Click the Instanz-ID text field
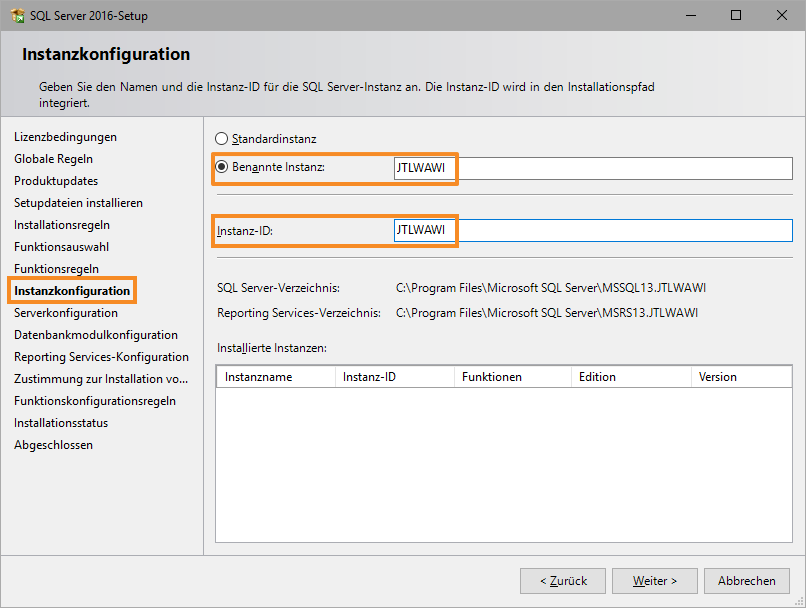This screenshot has width=806, height=608. pos(592,231)
